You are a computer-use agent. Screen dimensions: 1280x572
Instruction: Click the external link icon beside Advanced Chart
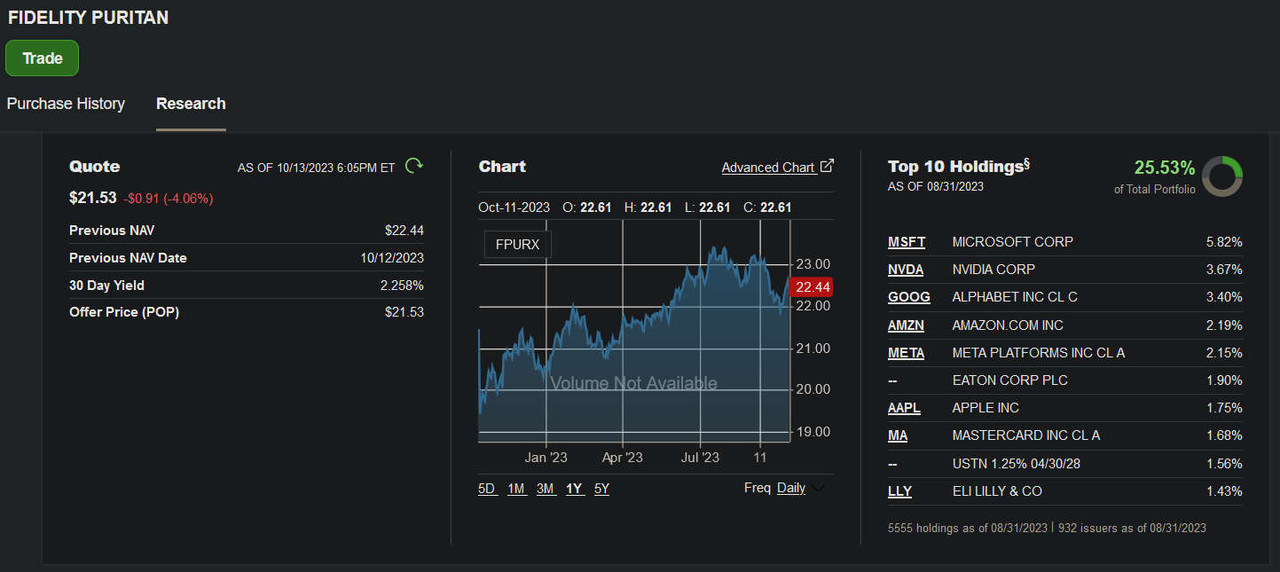(827, 166)
